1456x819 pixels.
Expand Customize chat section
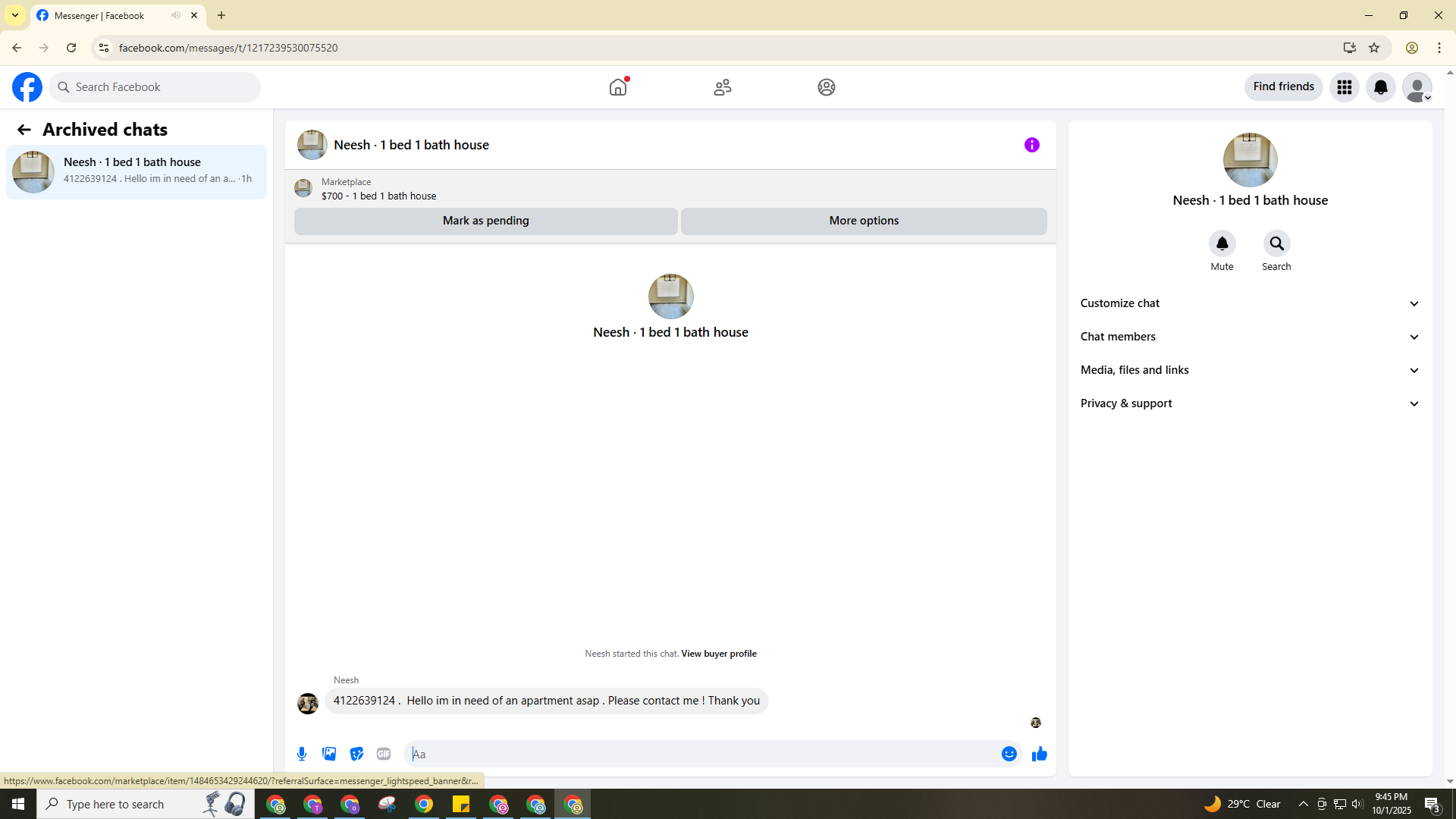click(x=1249, y=303)
